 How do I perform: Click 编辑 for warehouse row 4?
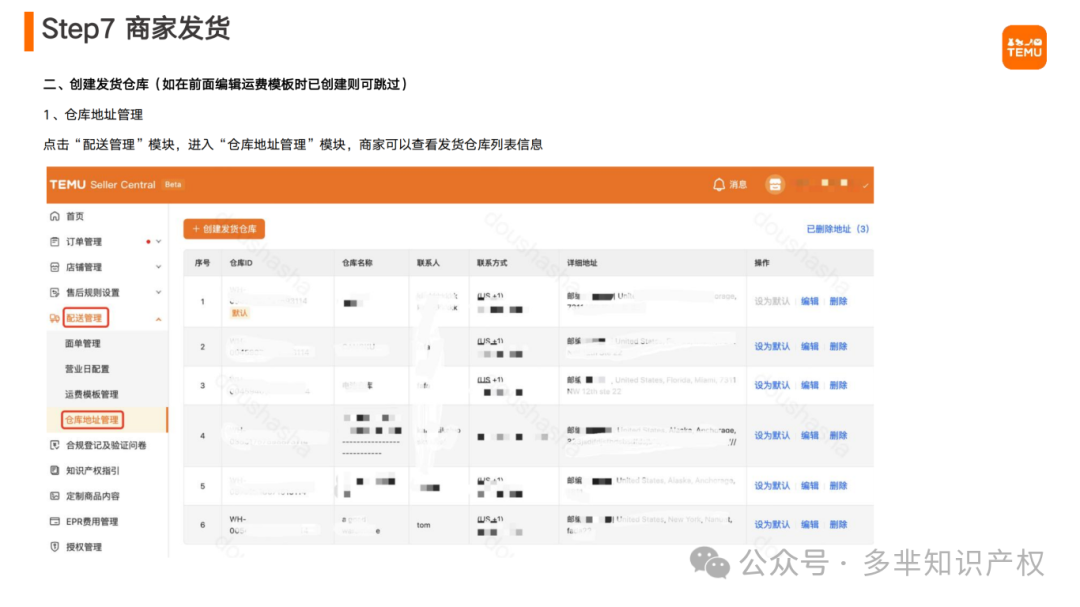(x=810, y=435)
